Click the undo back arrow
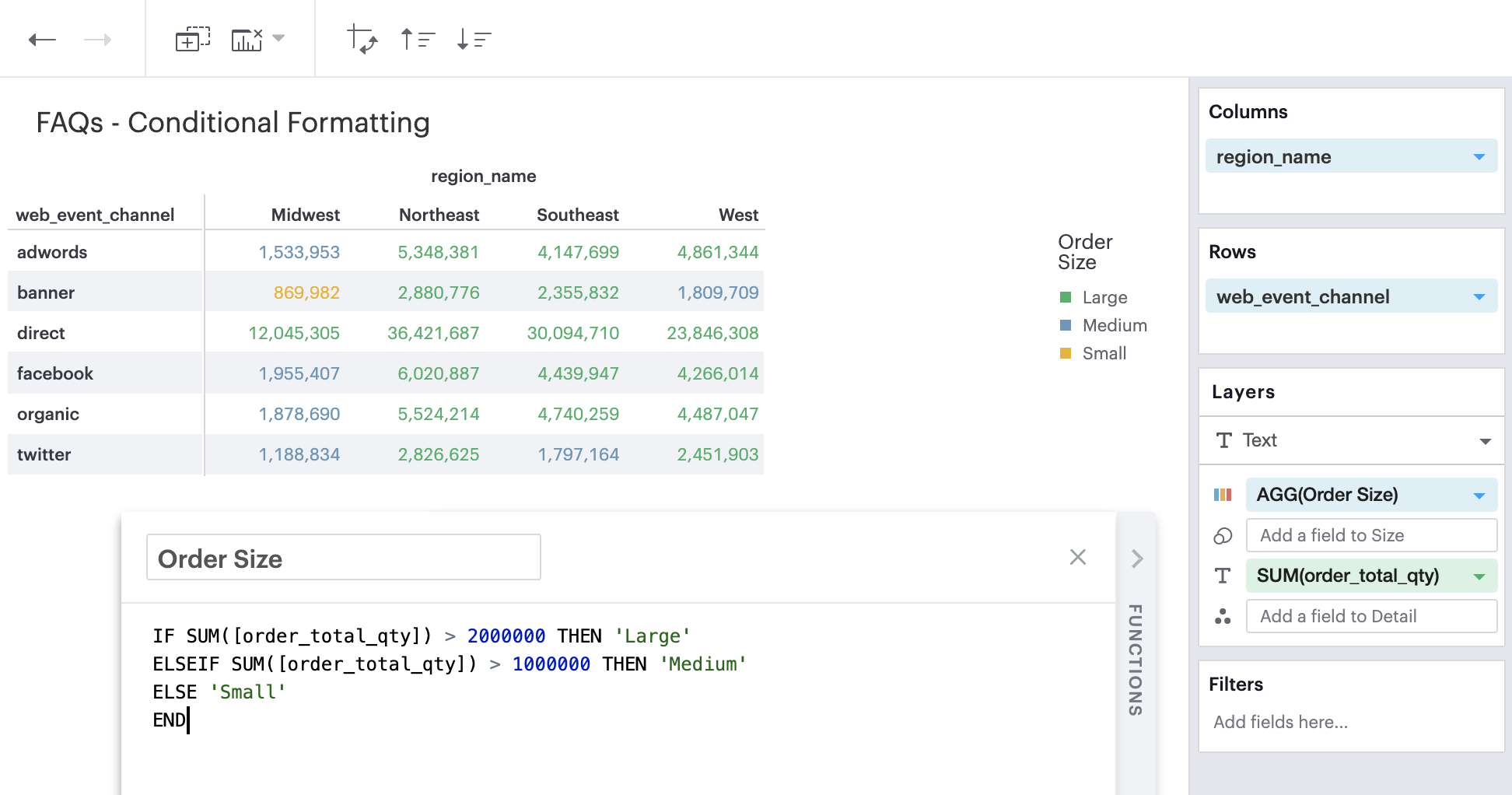This screenshot has height=795, width=1512. tap(42, 40)
